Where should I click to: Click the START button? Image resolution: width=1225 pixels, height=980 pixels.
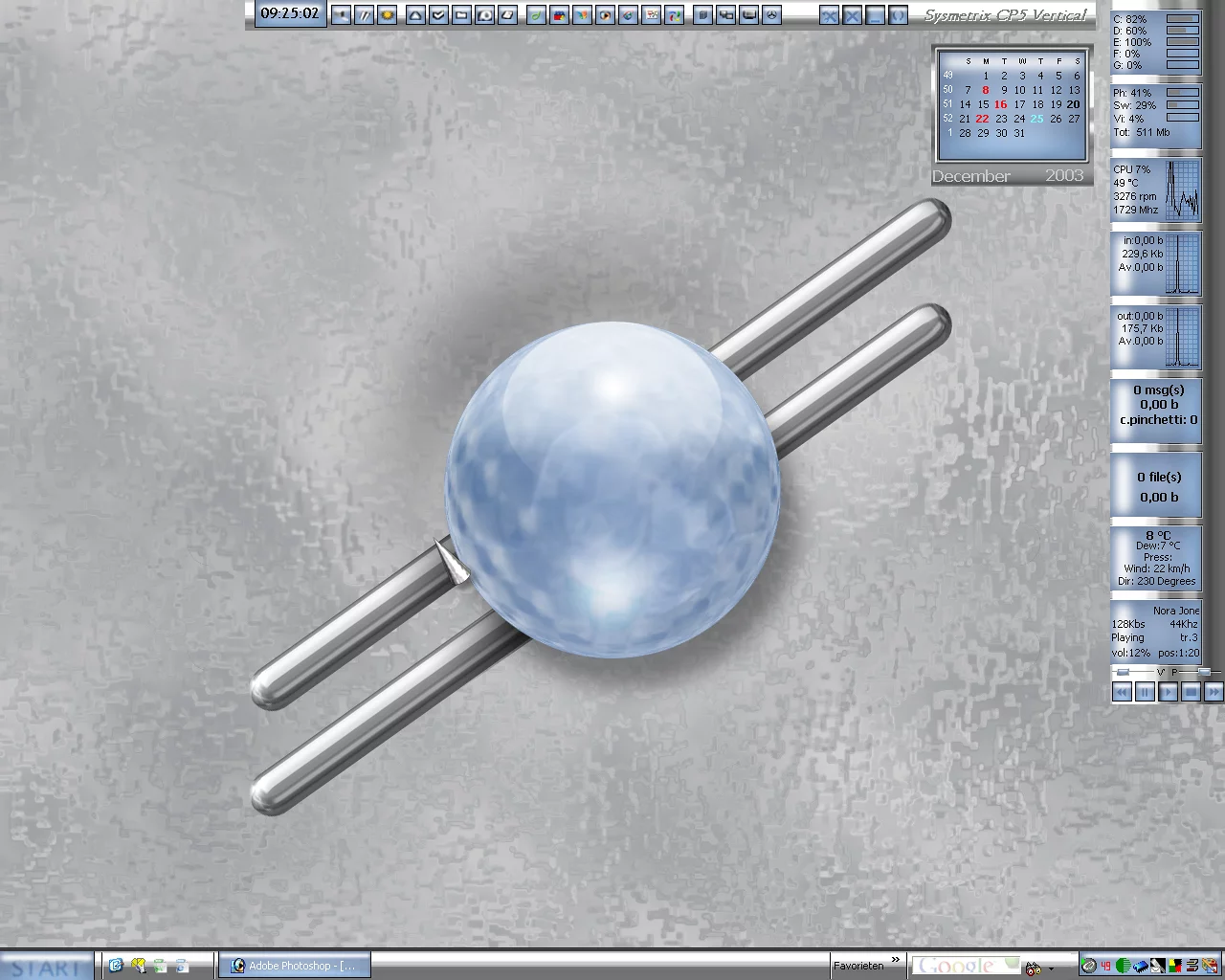coord(46,967)
